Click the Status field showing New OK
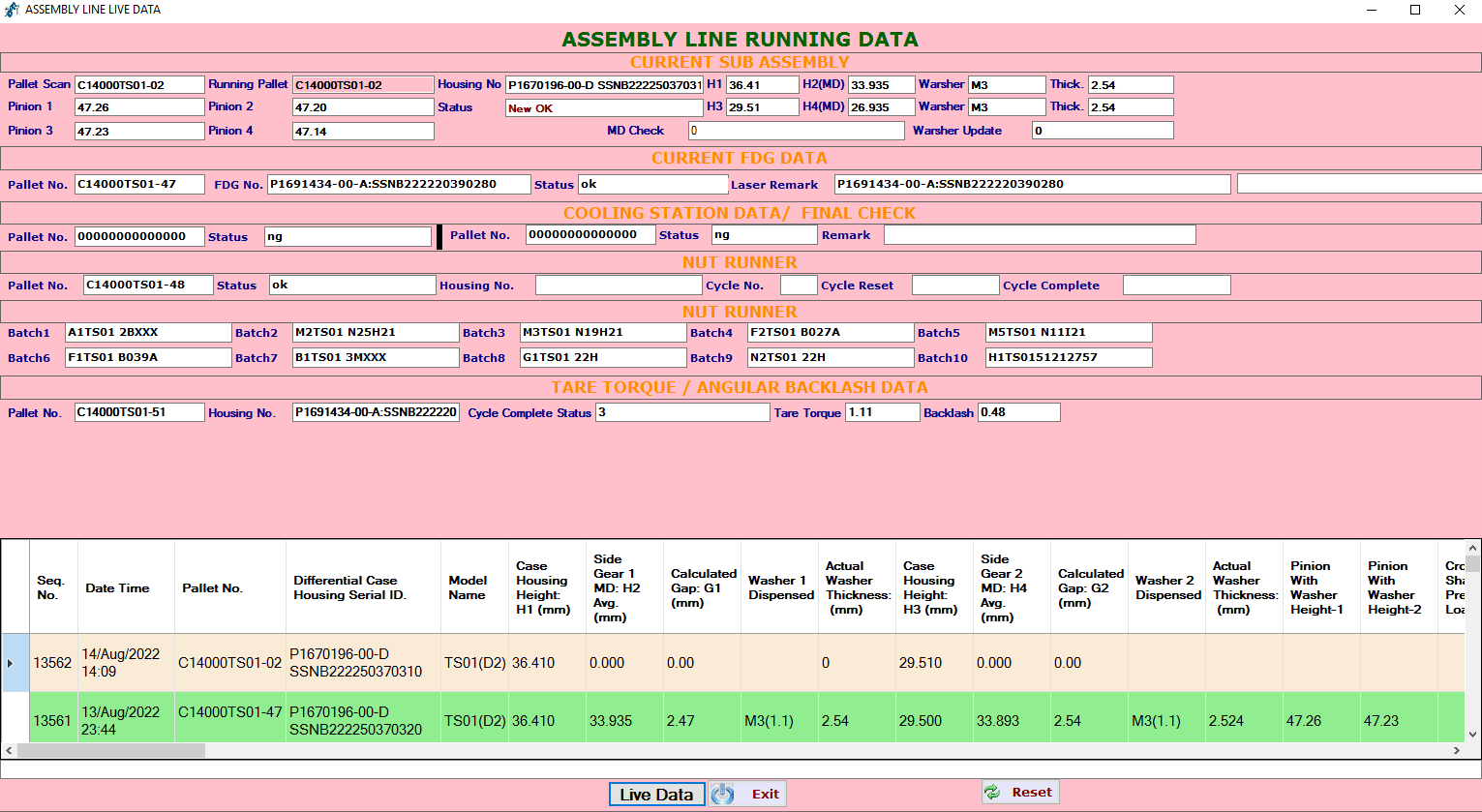This screenshot has width=1482, height=812. pyautogui.click(x=604, y=108)
